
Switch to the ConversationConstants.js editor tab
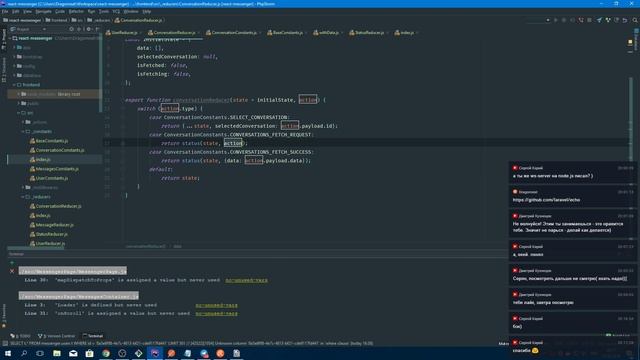pyautogui.click(x=233, y=33)
